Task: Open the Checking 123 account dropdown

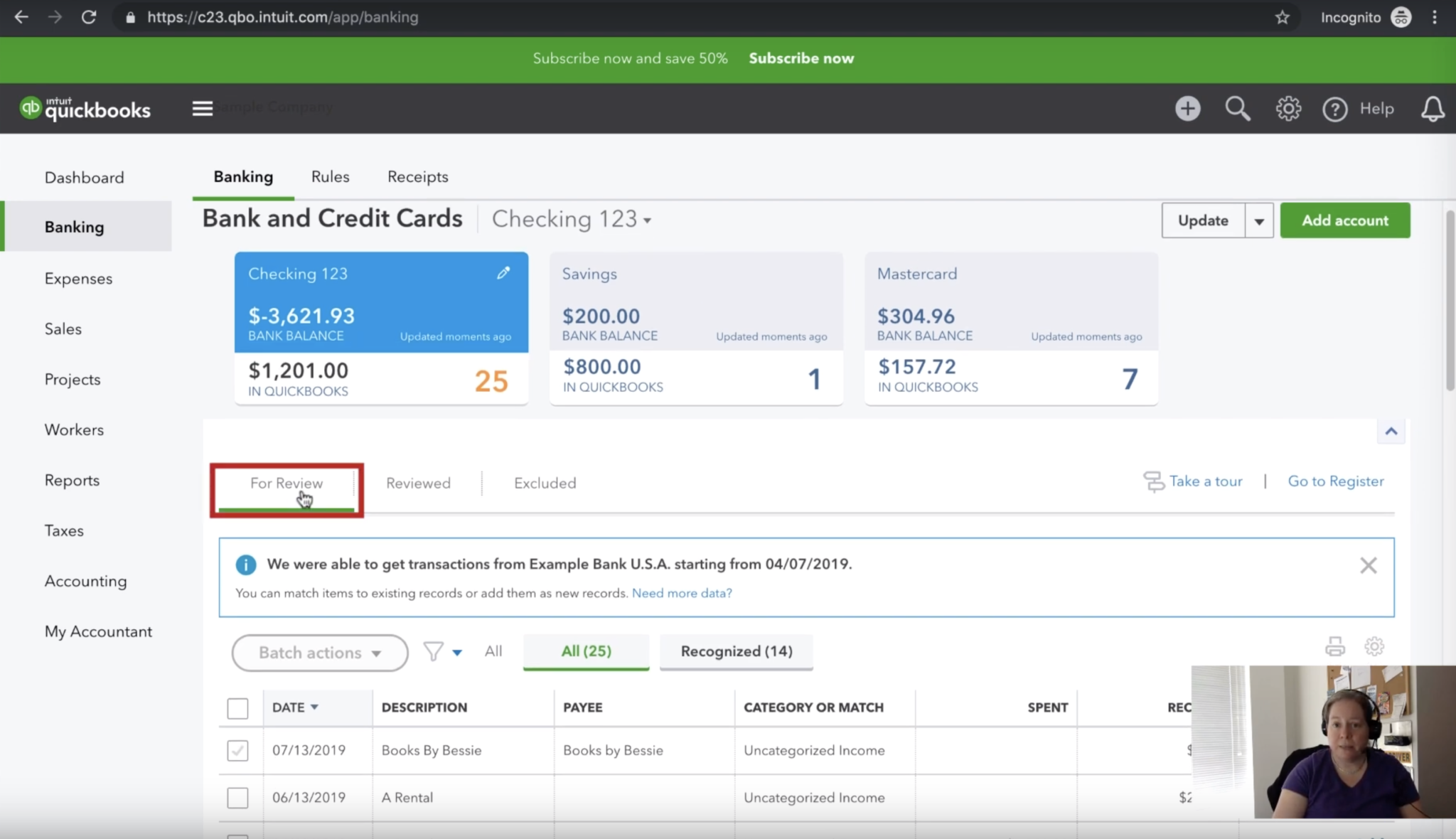Action: 572,219
